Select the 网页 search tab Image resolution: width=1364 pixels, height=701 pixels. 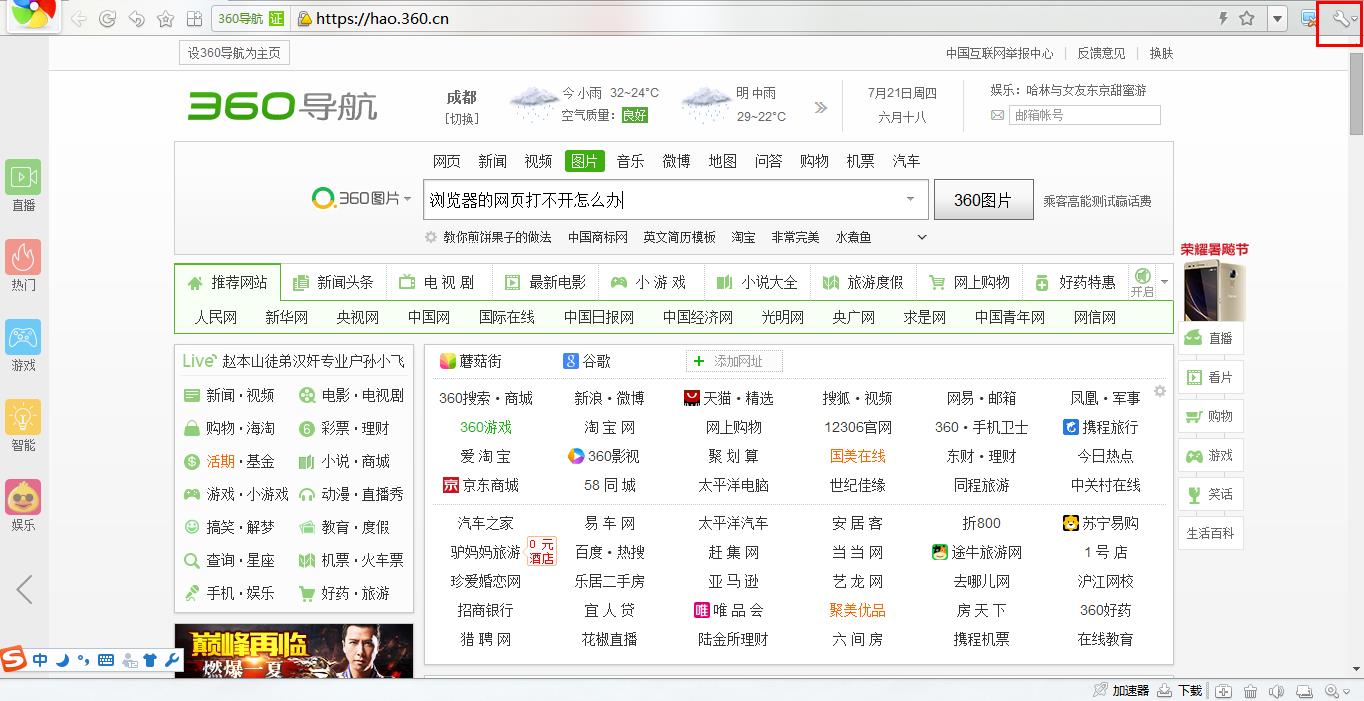point(447,161)
